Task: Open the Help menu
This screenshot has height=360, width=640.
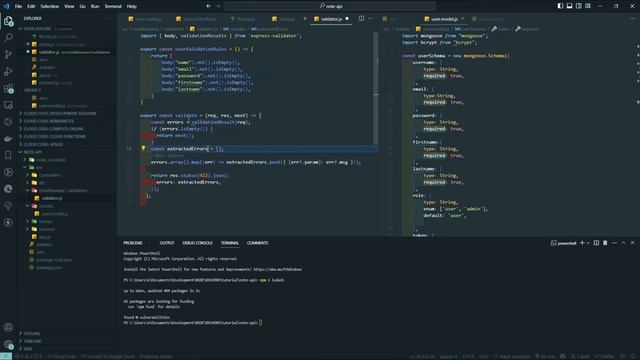Action: [x=131, y=6]
